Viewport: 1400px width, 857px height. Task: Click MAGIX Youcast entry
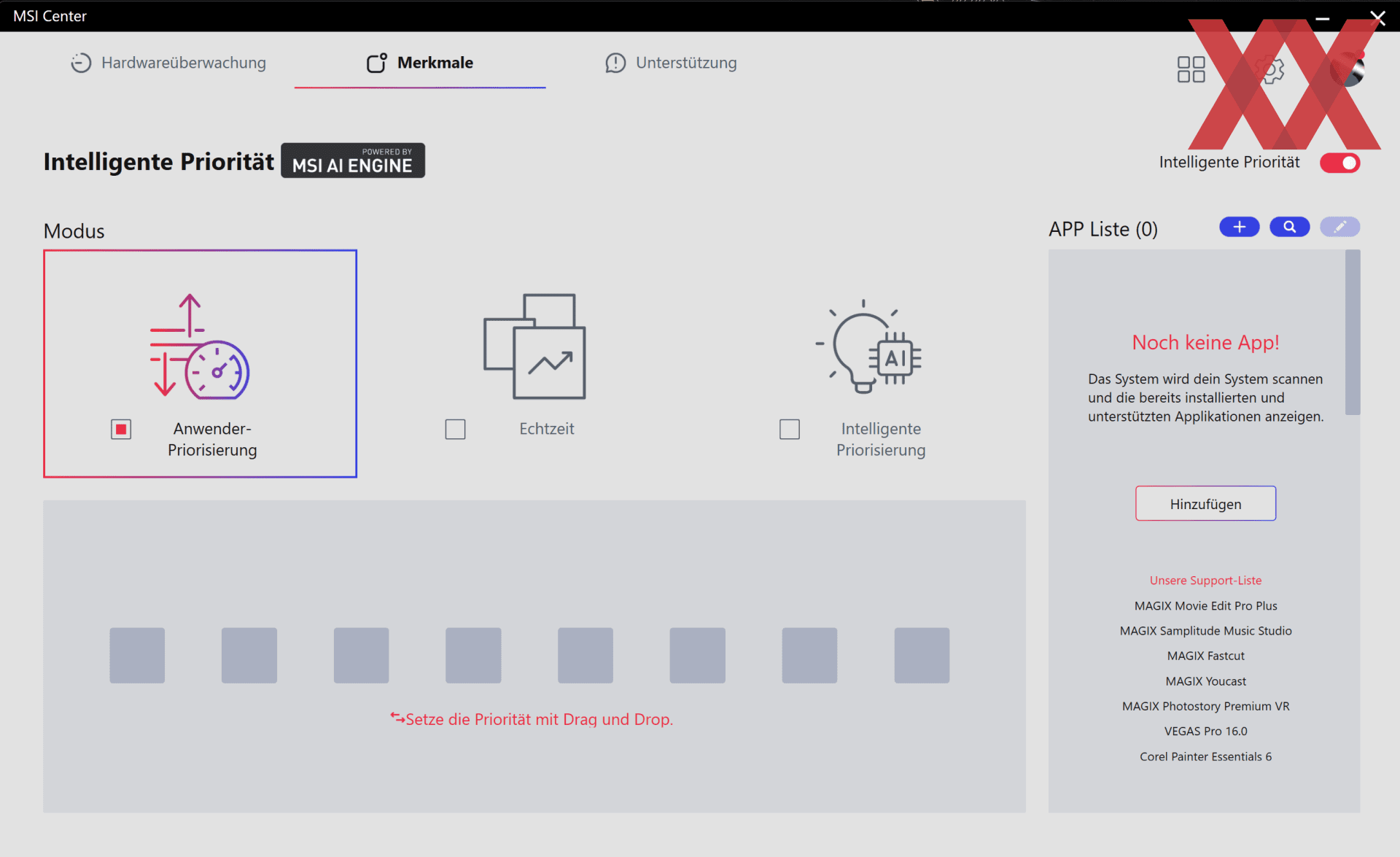click(x=1205, y=681)
